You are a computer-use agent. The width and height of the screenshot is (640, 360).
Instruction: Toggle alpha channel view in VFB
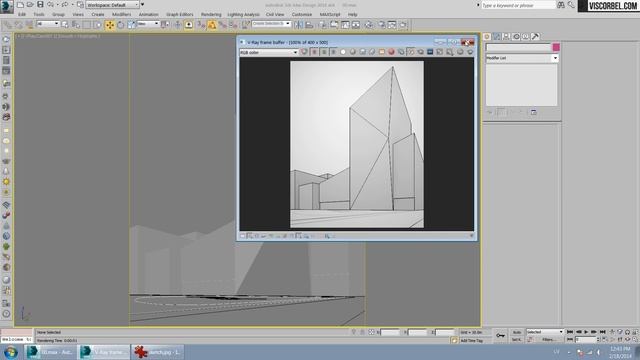(x=343, y=52)
